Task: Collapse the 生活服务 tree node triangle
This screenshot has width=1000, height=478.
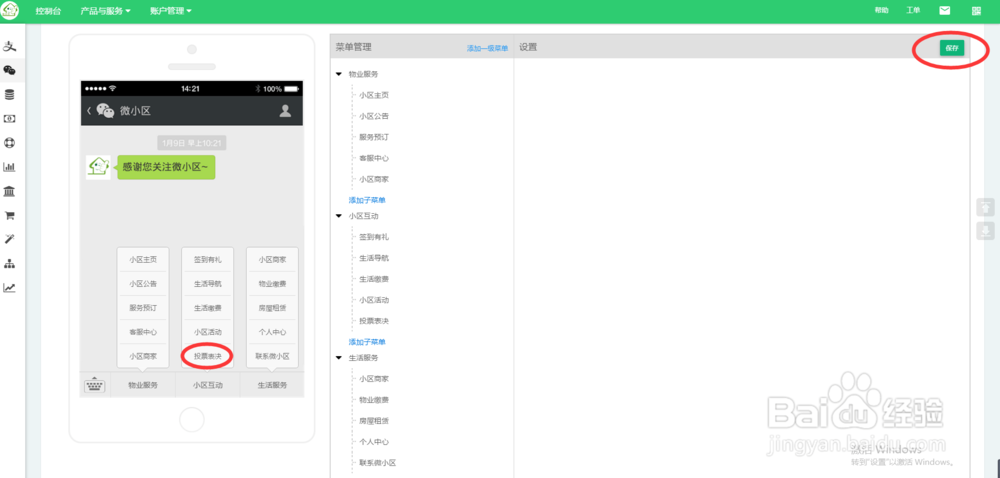Action: point(339,358)
